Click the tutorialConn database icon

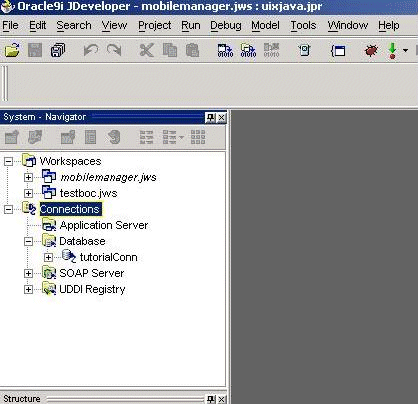click(x=69, y=256)
